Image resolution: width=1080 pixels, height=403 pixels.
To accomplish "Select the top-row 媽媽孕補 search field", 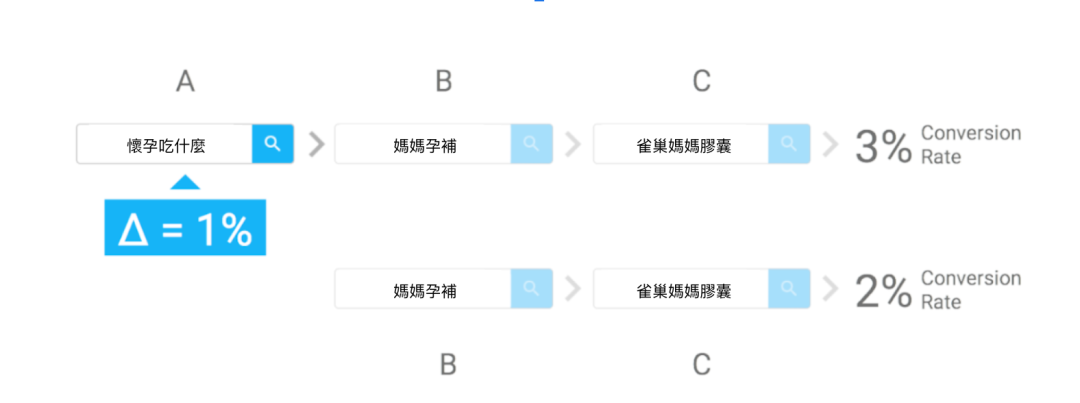I will (424, 145).
